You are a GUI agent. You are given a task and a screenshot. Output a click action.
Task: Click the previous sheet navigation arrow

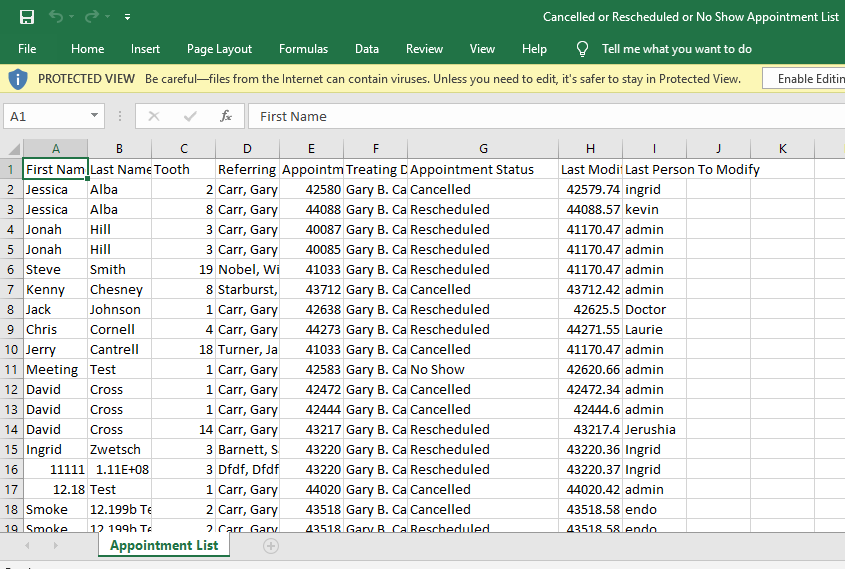tap(27, 546)
